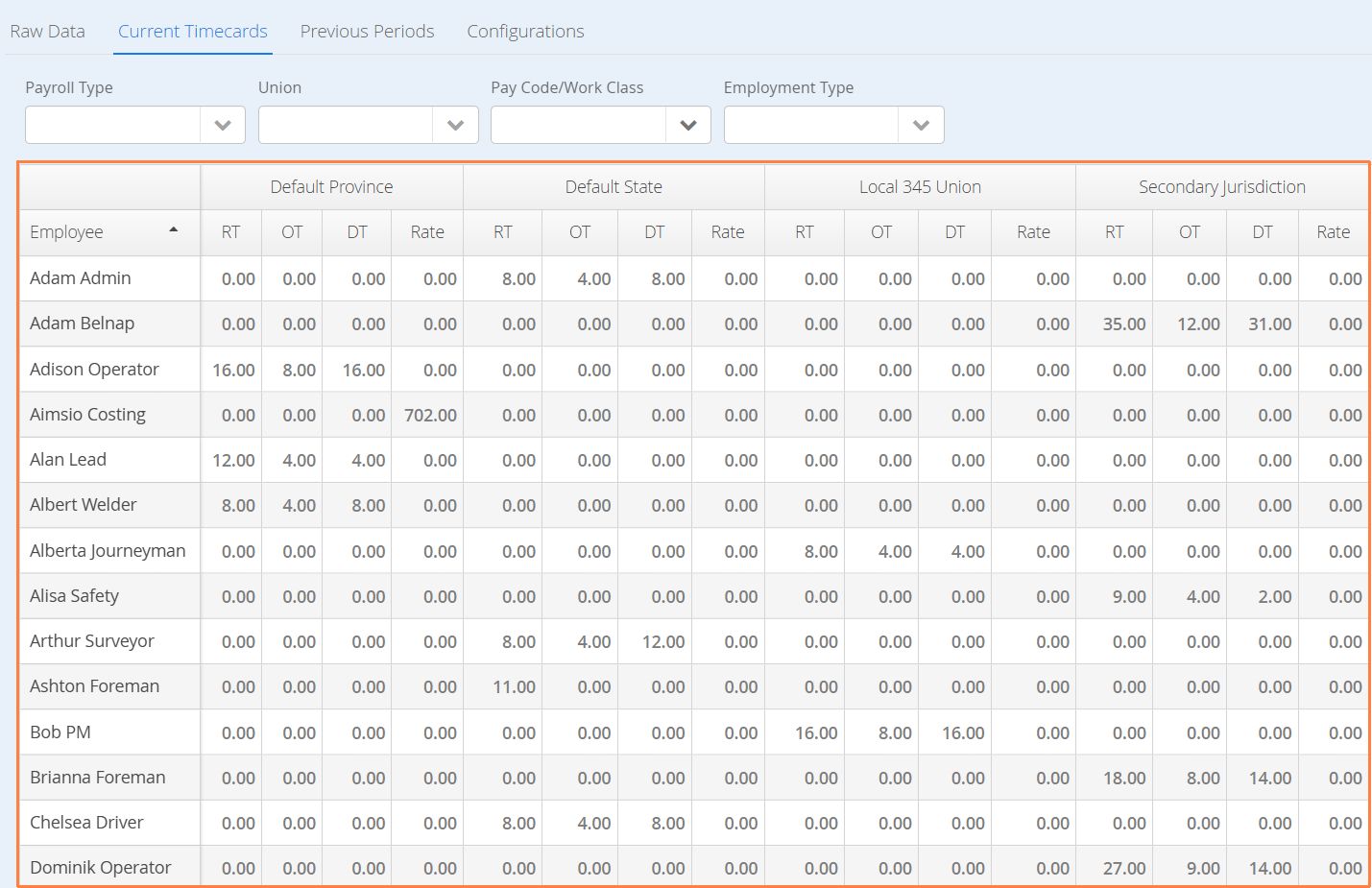Select Alan Lead's 12.00 RT value
The image size is (1372, 888).
click(x=233, y=461)
